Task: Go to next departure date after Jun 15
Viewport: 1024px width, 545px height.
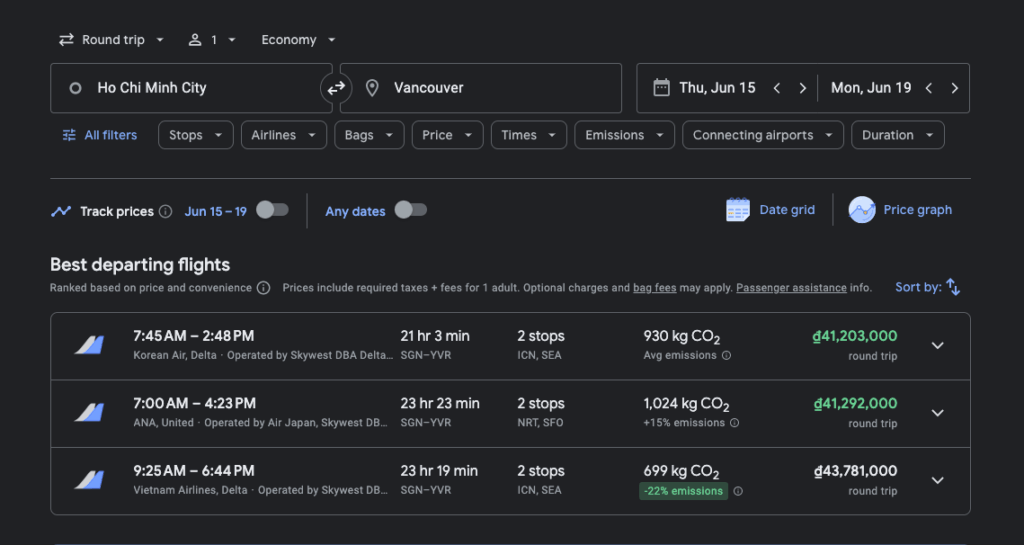Action: tap(802, 88)
